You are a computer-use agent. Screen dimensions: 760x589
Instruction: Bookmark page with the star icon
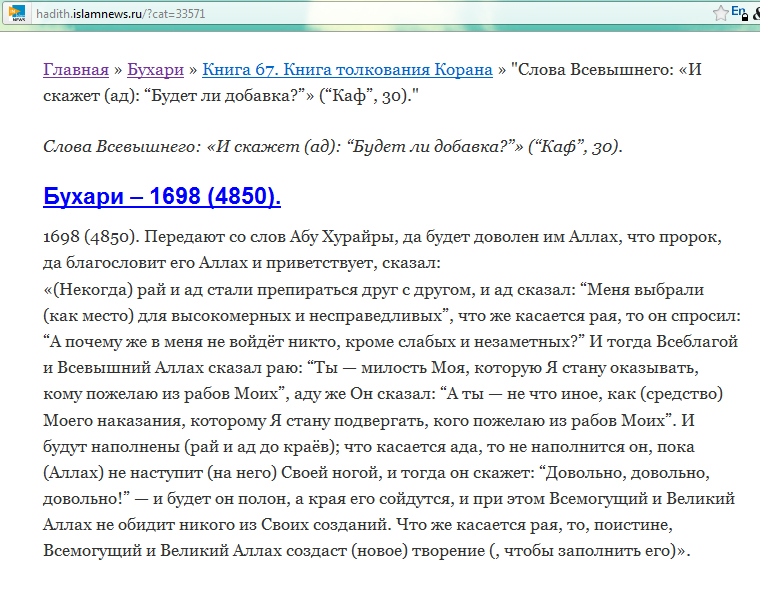[x=721, y=13]
